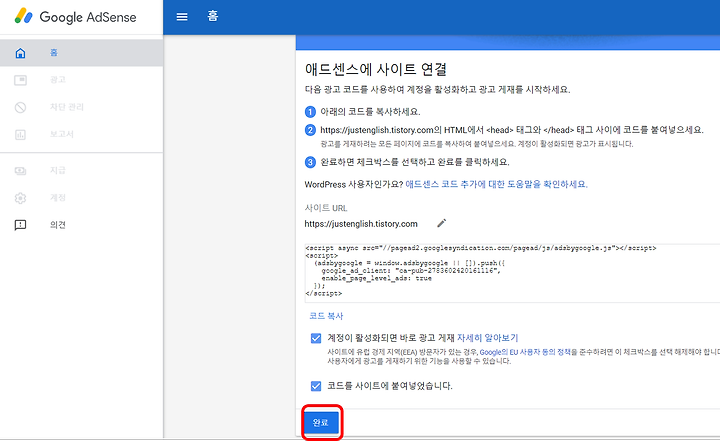
Task: Click the 의견 feedback icon
Action: pyautogui.click(x=20, y=225)
